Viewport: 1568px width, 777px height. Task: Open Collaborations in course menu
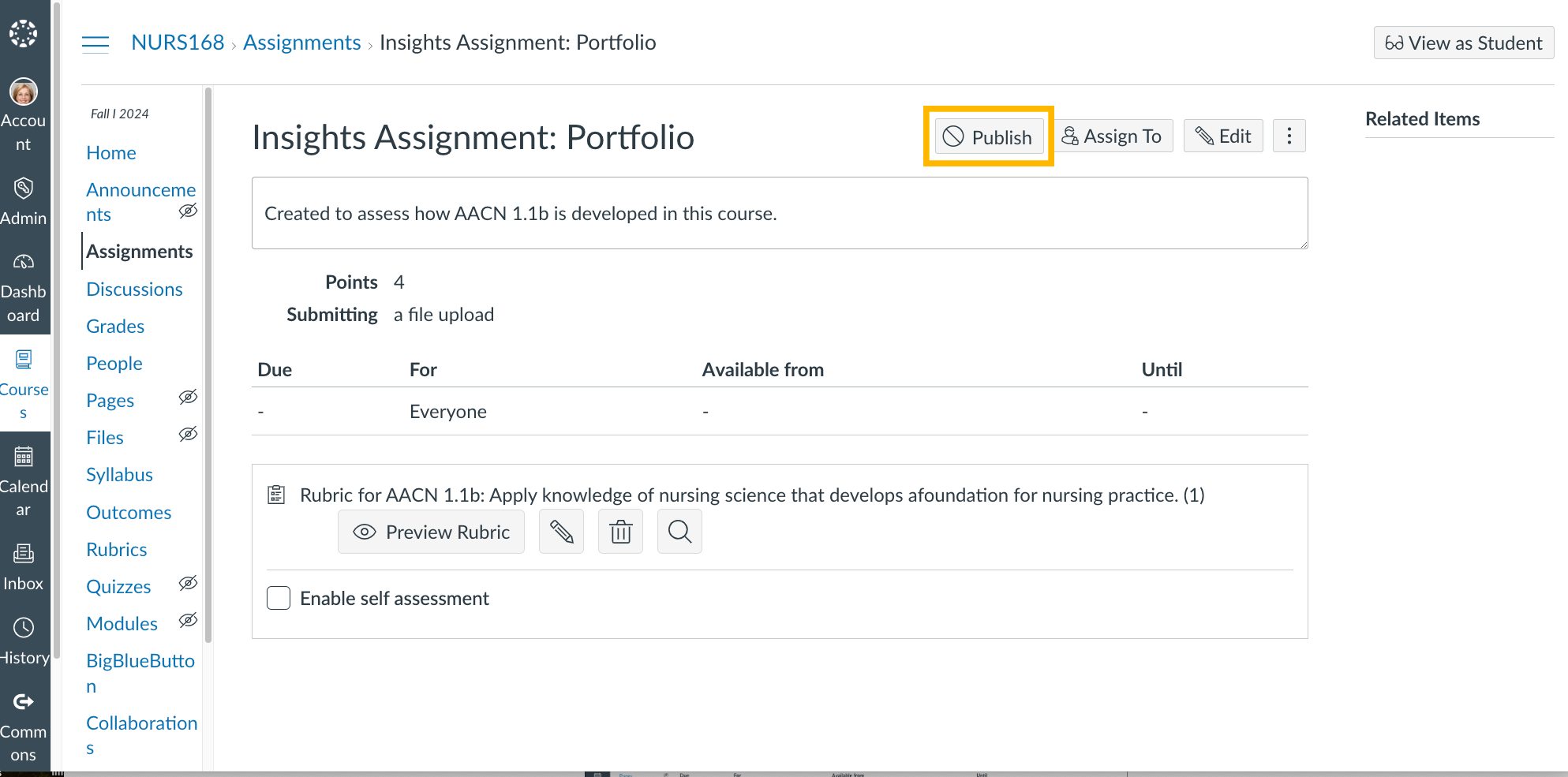(141, 735)
